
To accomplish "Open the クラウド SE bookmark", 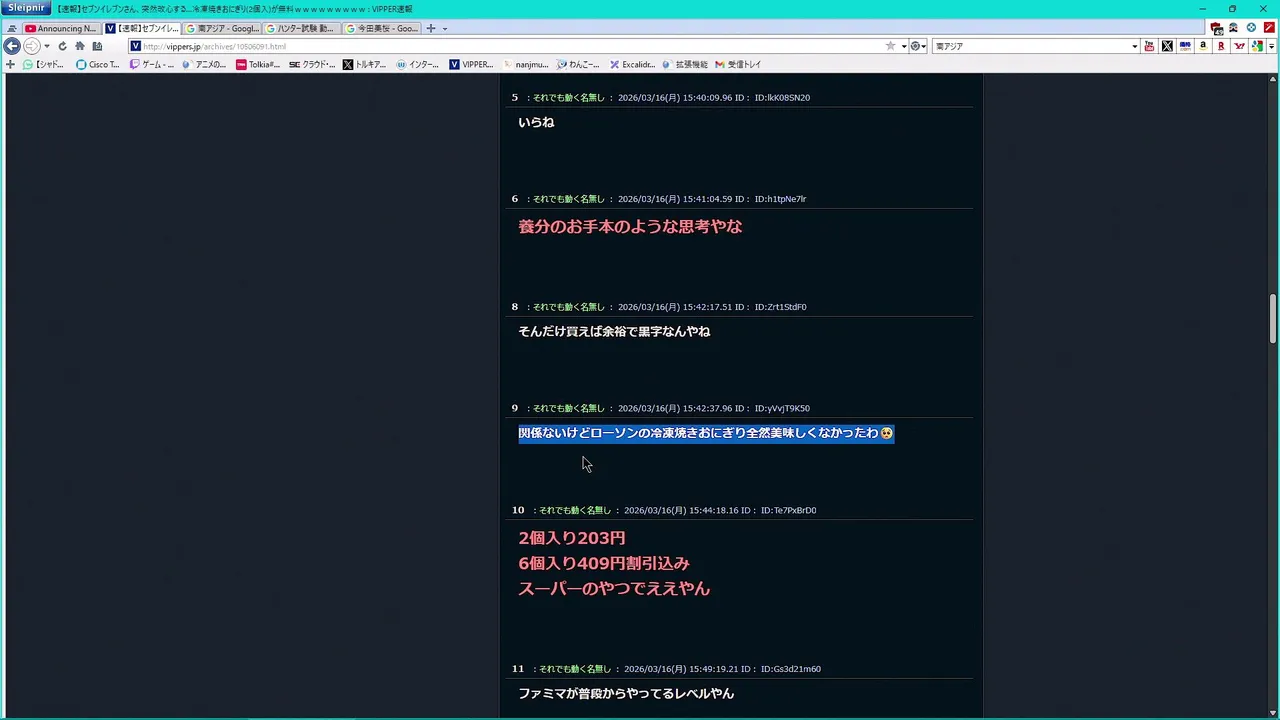I will pyautogui.click(x=312, y=64).
